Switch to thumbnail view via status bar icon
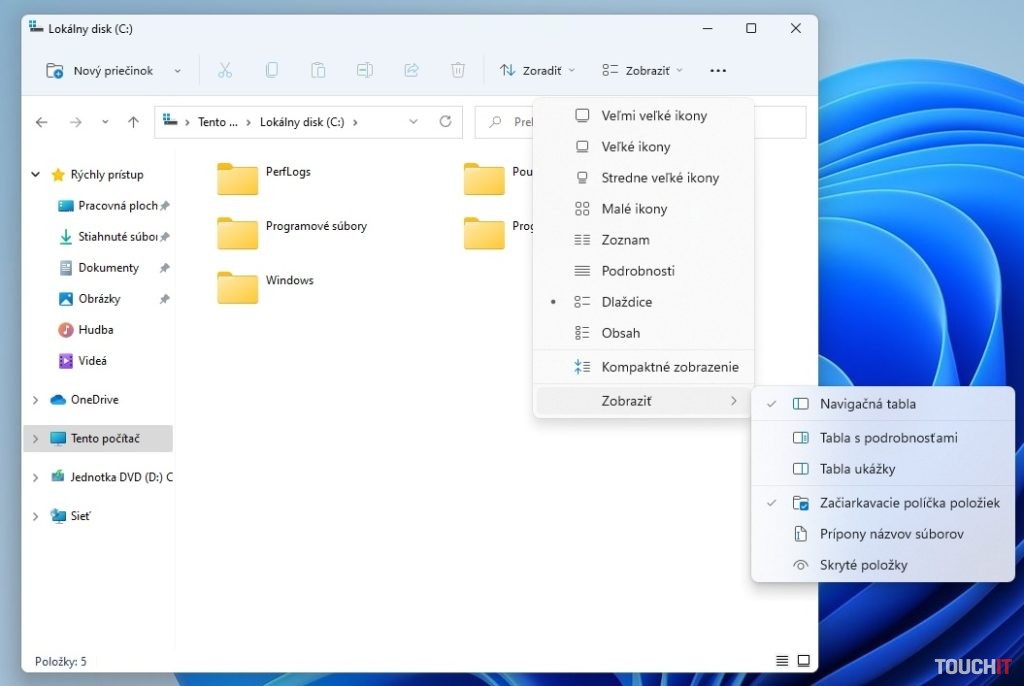 pyautogui.click(x=803, y=660)
